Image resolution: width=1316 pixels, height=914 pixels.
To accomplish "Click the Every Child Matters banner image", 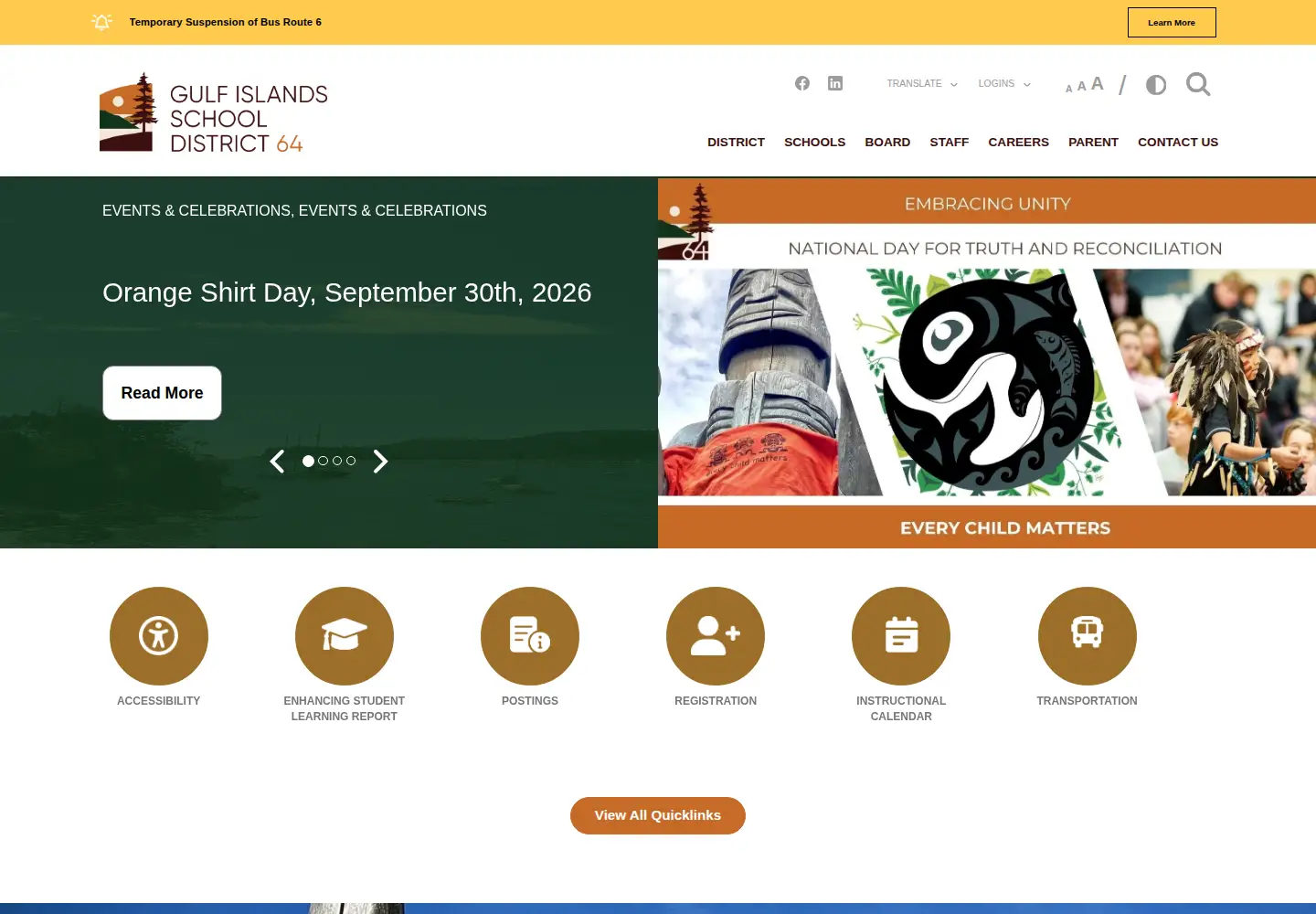I will (x=987, y=363).
